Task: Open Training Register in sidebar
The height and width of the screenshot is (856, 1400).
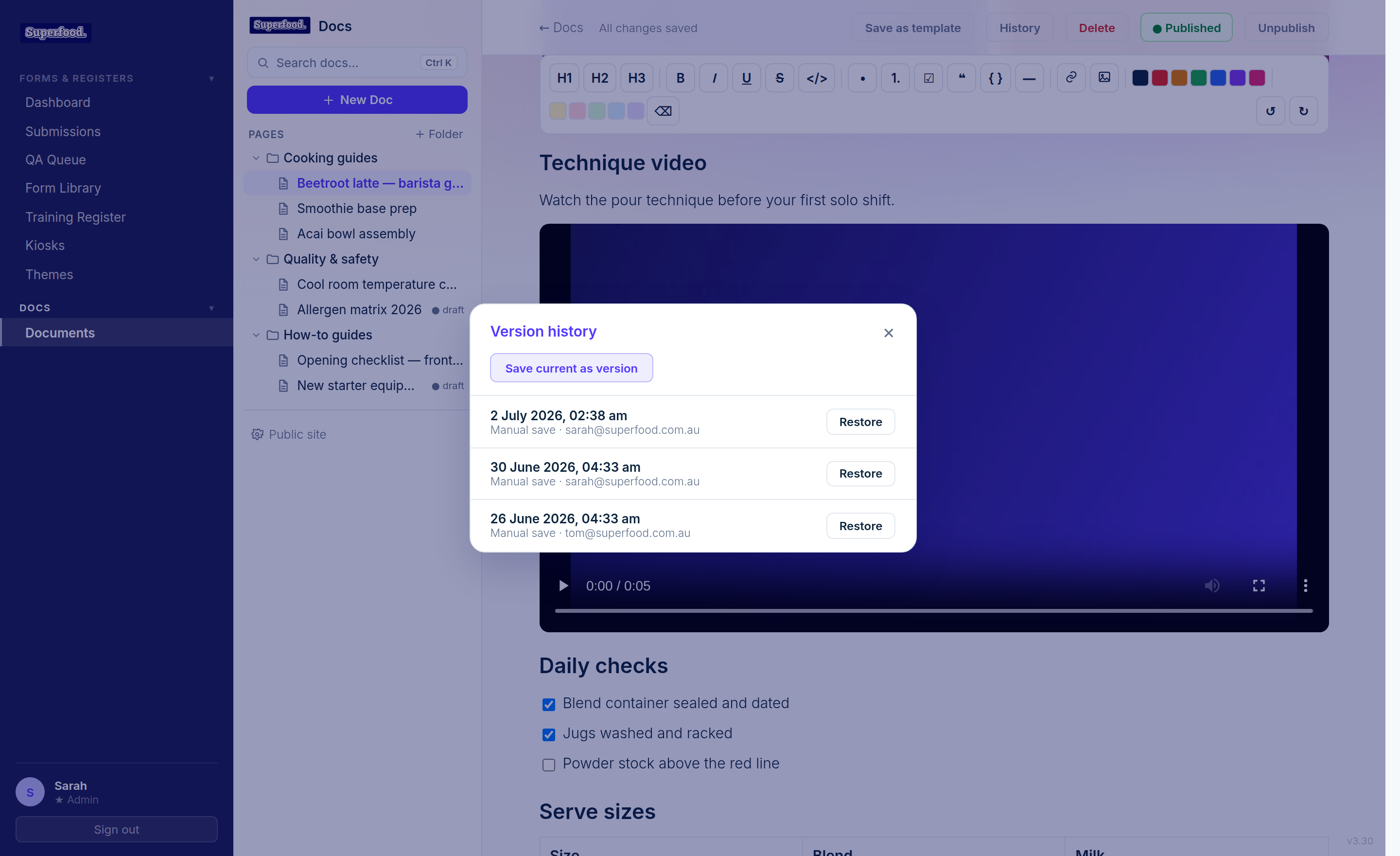Action: point(75,217)
